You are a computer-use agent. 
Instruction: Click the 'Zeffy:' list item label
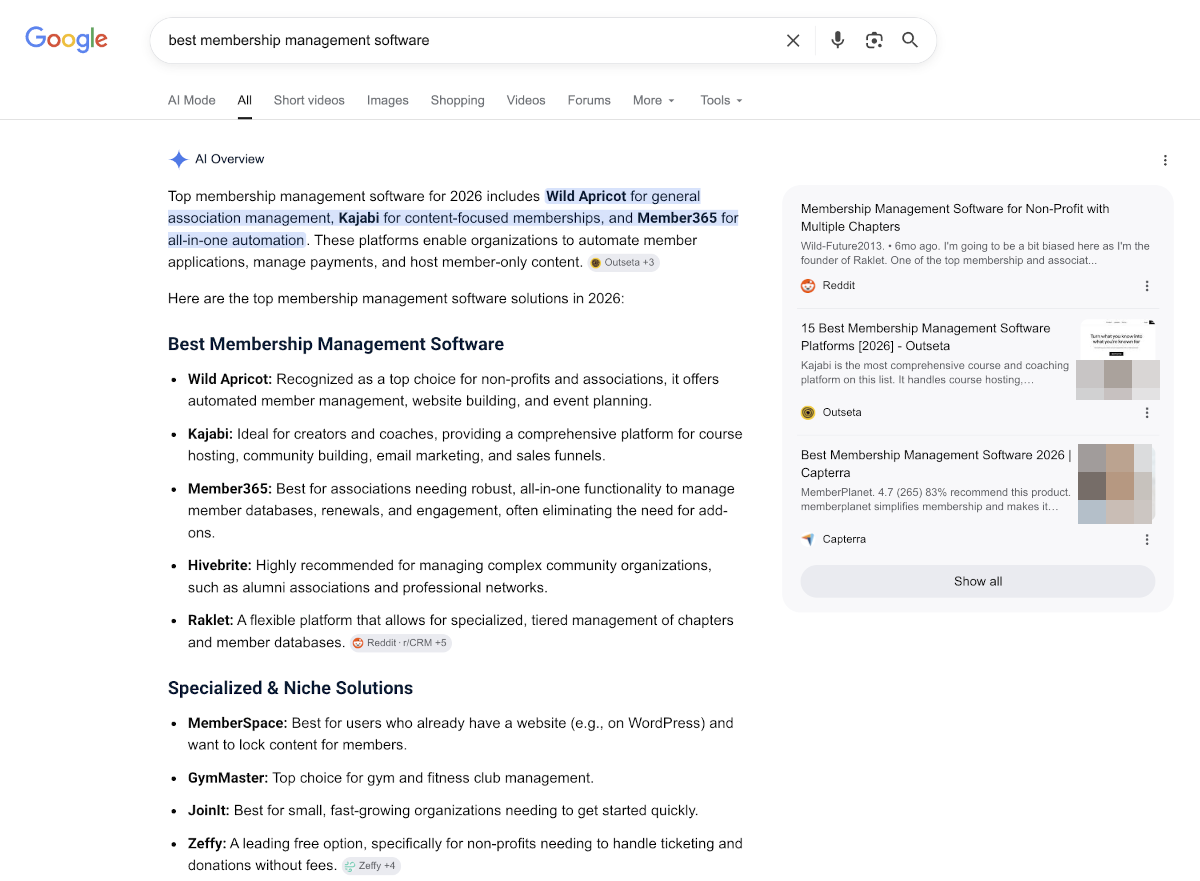point(207,844)
